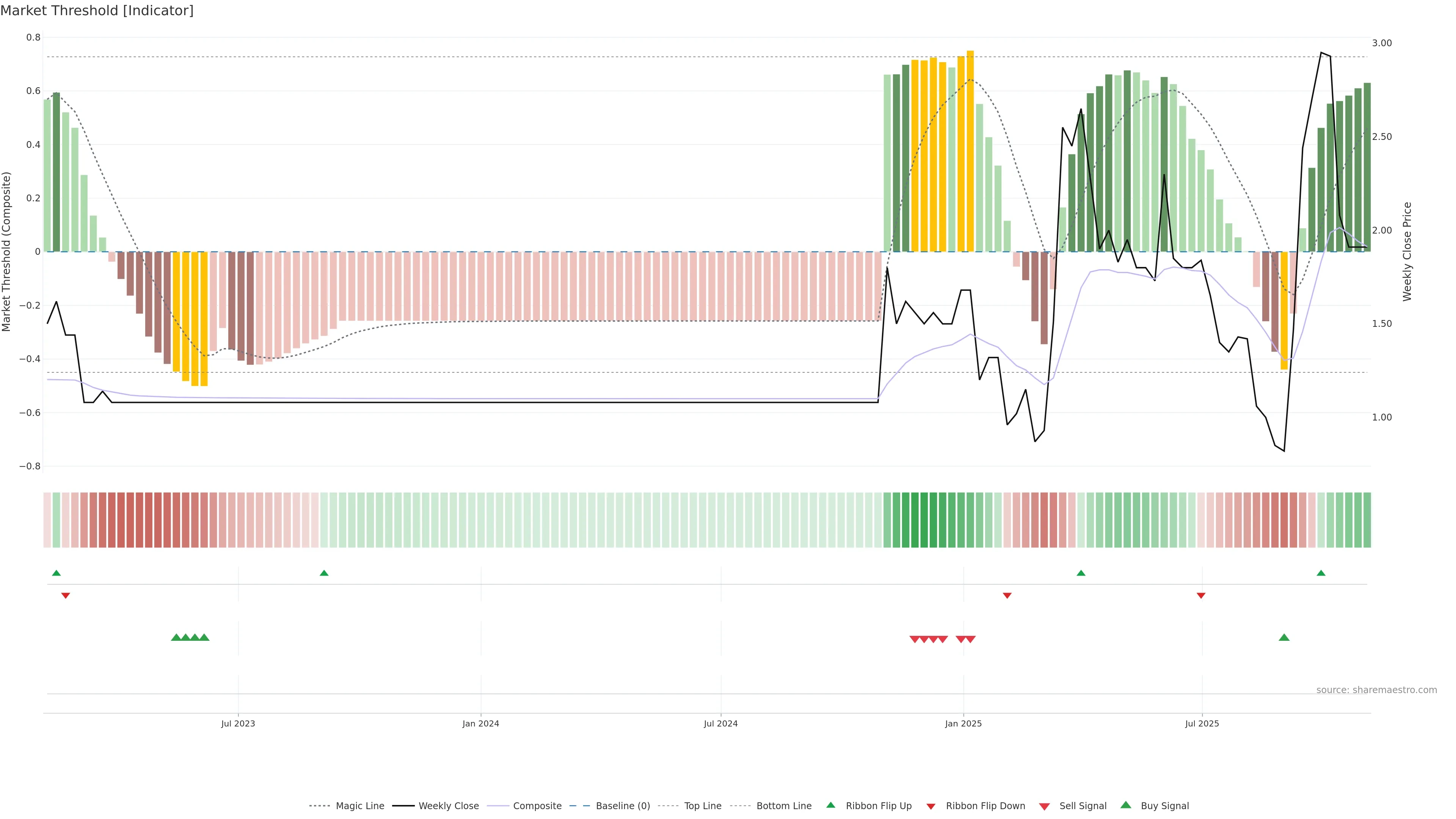Click the lone green buy signal triangle near September 2025
The image size is (1456, 819).
click(x=1283, y=637)
